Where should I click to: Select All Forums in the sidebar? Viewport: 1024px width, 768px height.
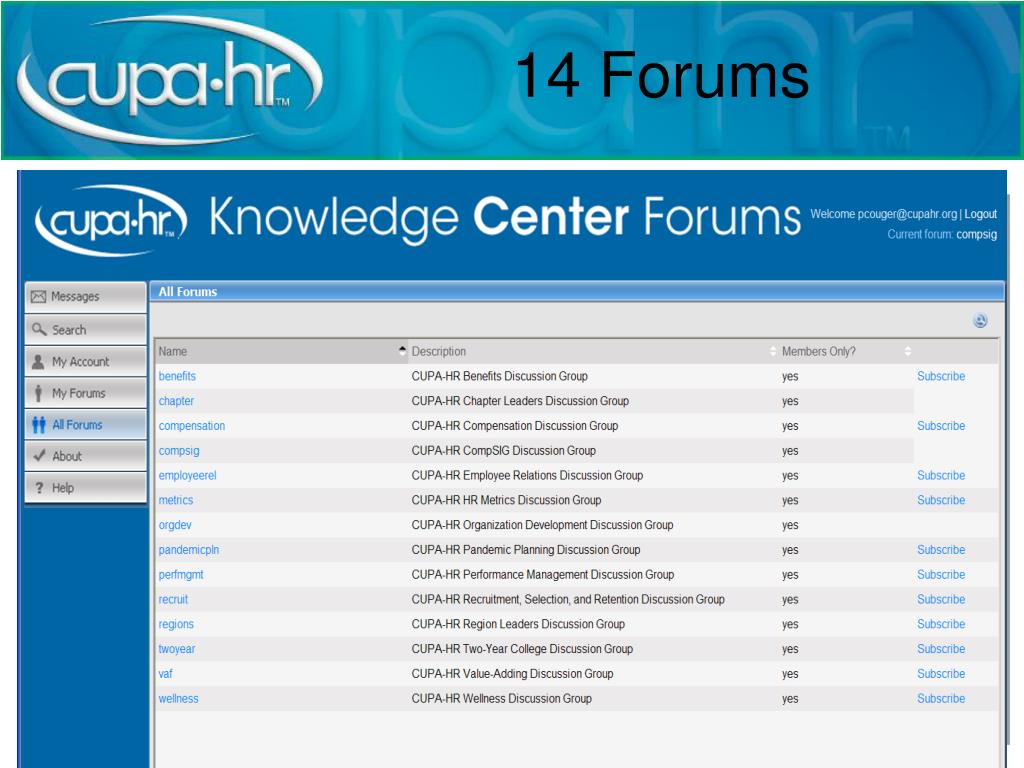click(86, 424)
